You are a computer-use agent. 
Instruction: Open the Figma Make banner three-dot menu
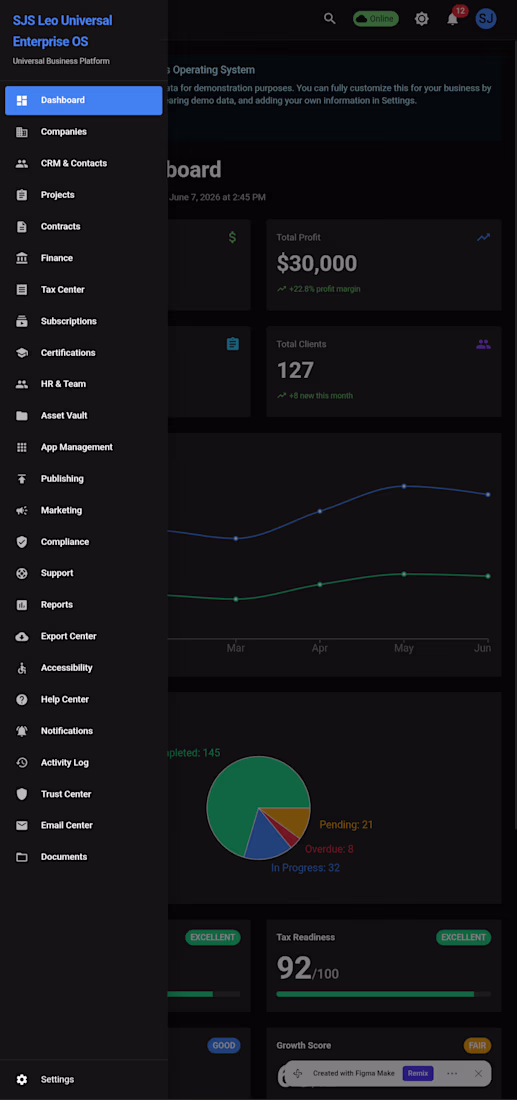452,1073
